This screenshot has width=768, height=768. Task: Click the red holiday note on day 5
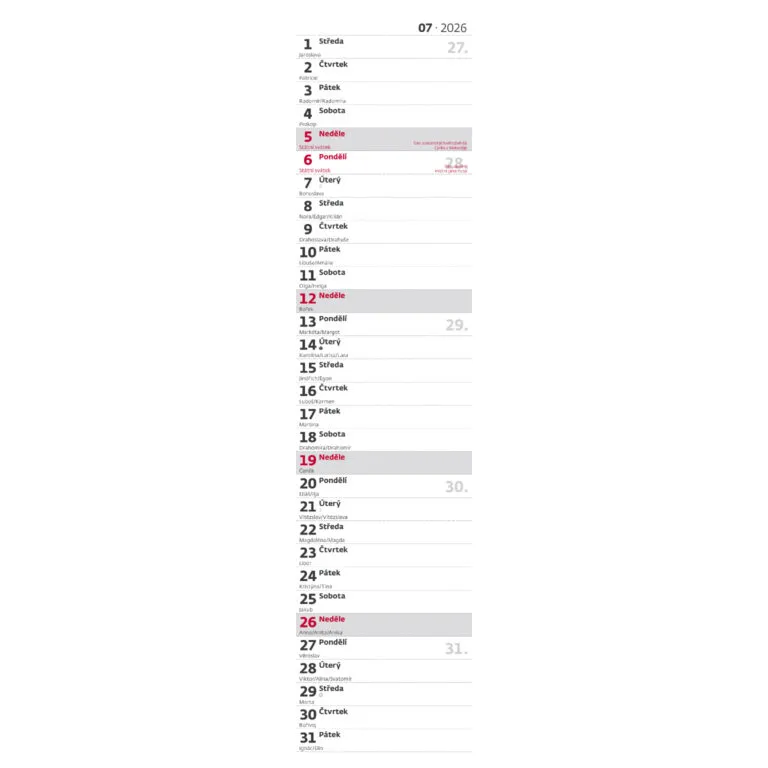441,145
